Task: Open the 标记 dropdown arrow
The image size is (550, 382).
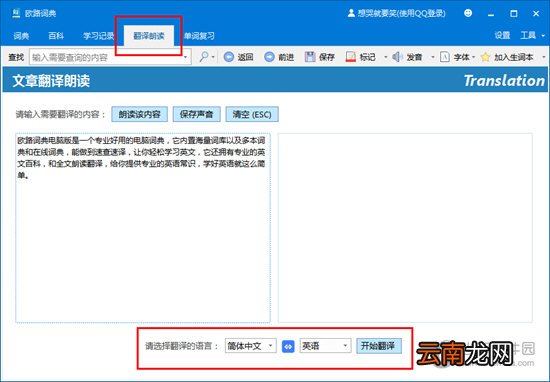Action: tap(385, 57)
